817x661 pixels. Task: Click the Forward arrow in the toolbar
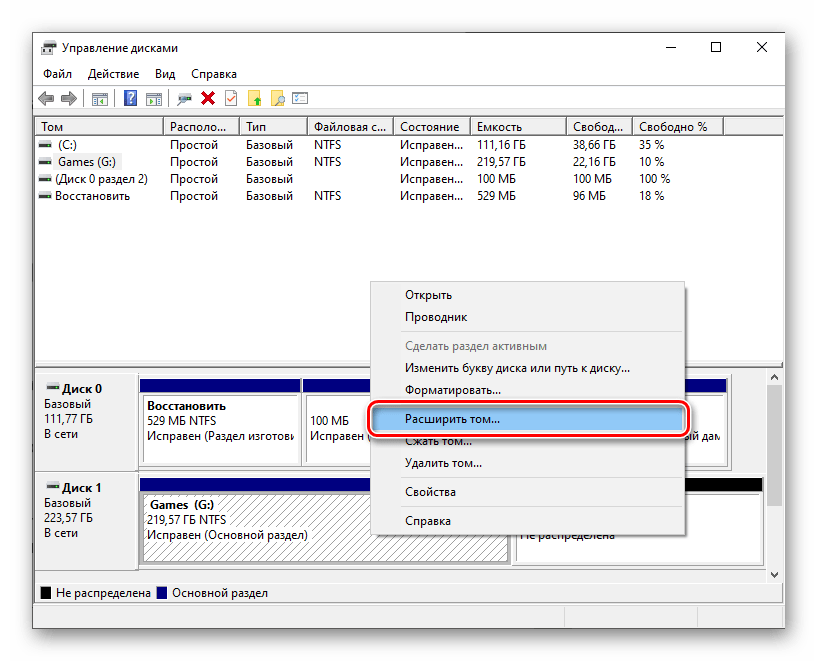pyautogui.click(x=69, y=98)
